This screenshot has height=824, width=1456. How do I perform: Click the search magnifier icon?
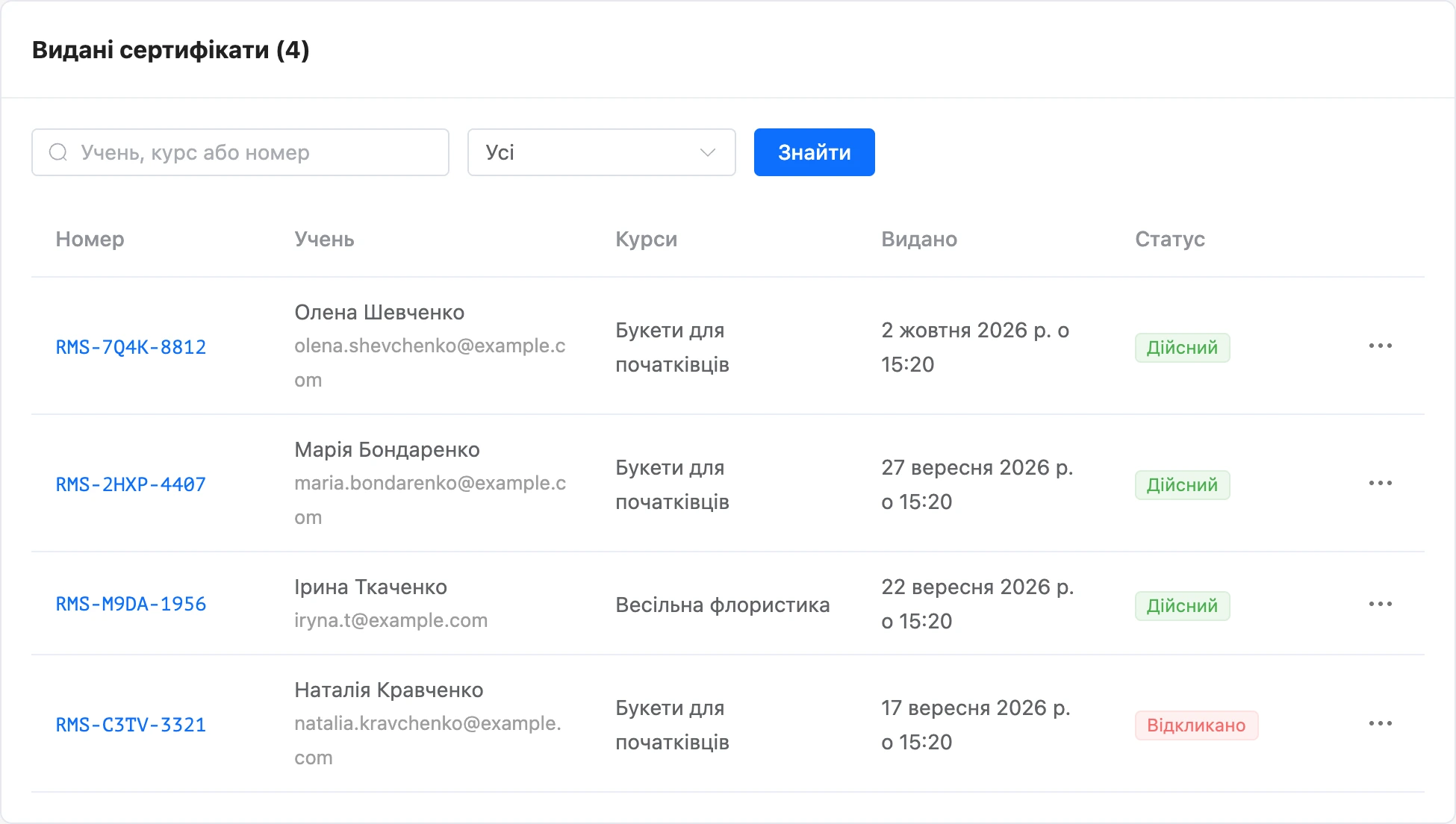coord(58,152)
